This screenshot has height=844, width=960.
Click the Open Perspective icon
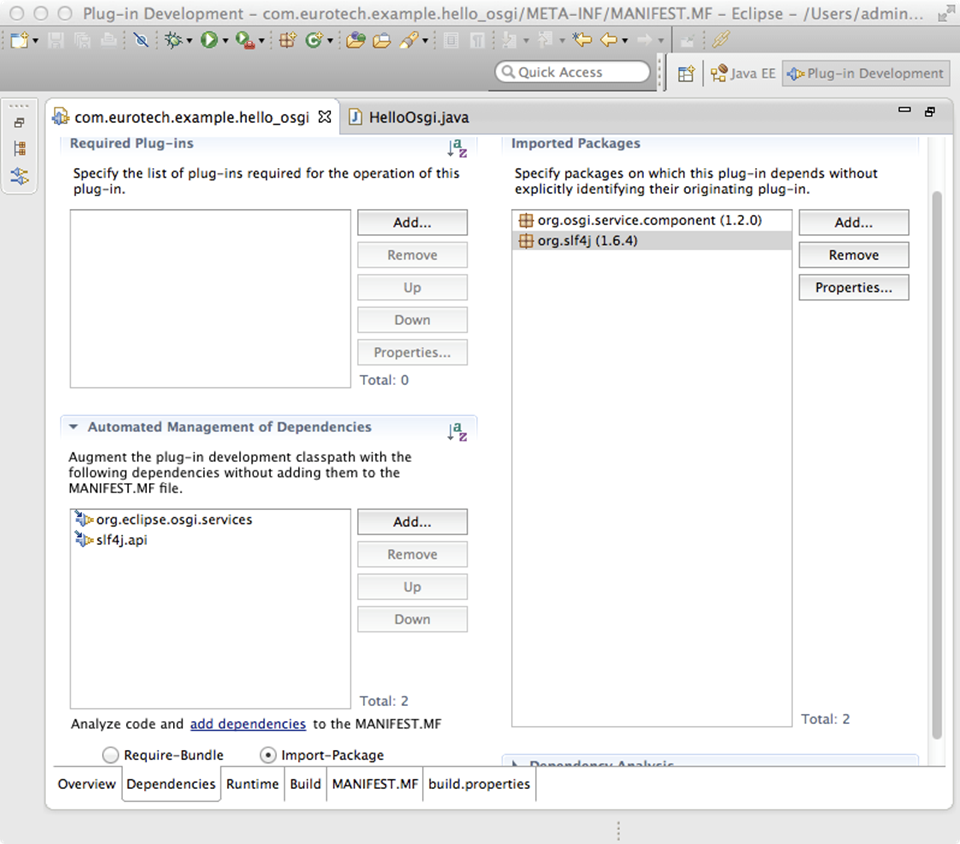[x=686, y=73]
